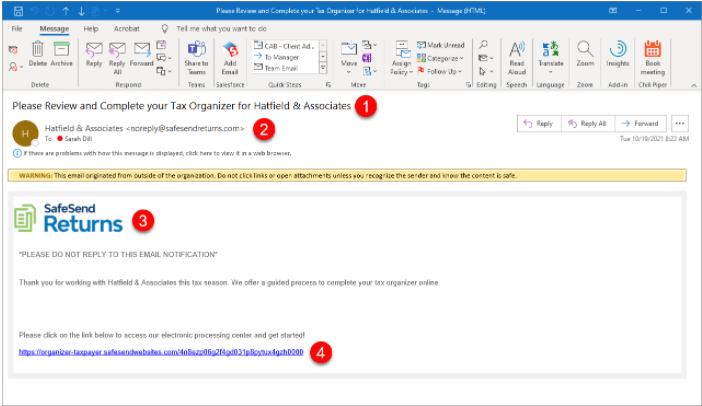Click the email subject line text
This screenshot has height=406, width=702.
(x=181, y=106)
